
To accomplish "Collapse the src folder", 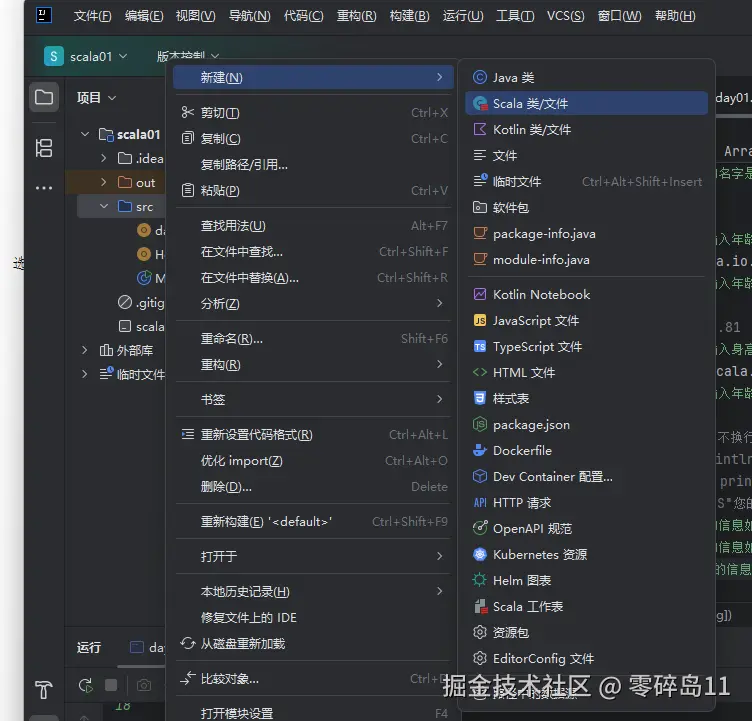I will click(104, 206).
